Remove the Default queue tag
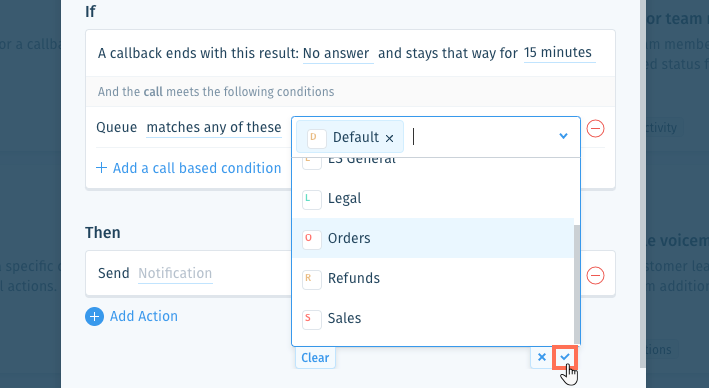 389,138
